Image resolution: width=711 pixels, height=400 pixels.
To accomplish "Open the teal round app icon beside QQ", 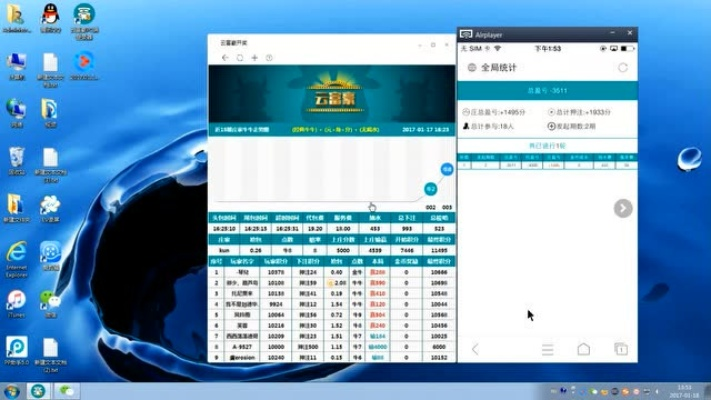I will (x=84, y=21).
